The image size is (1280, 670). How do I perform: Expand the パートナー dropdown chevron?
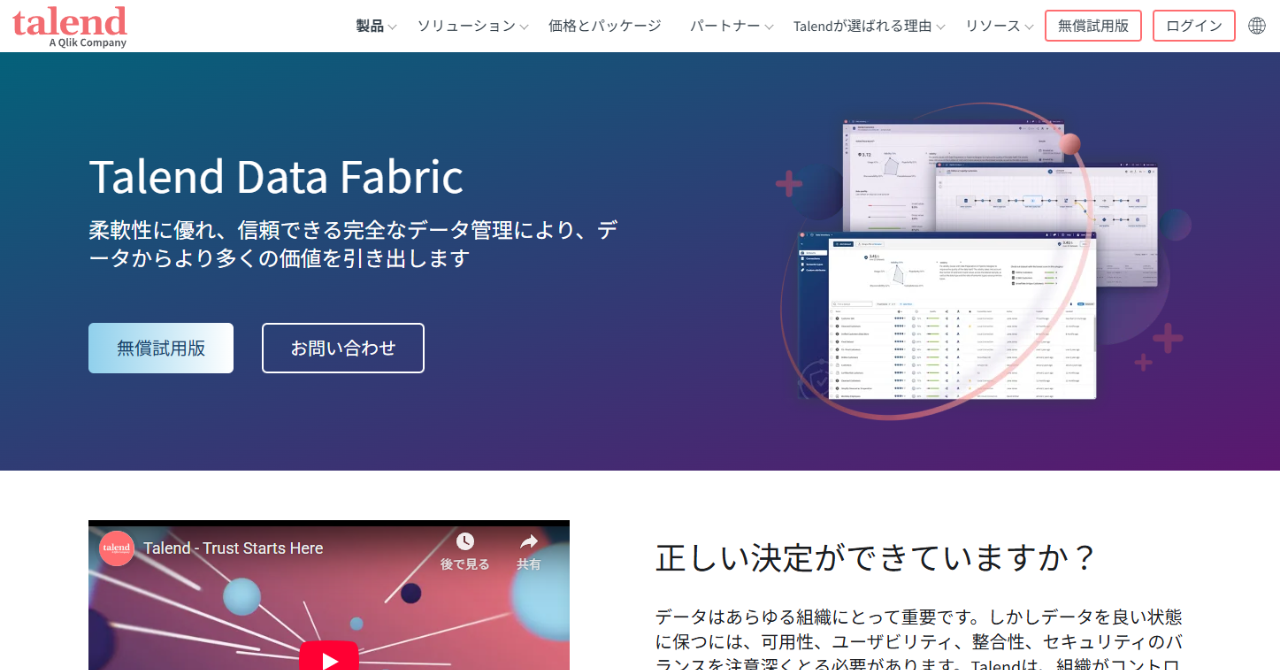tap(769, 27)
